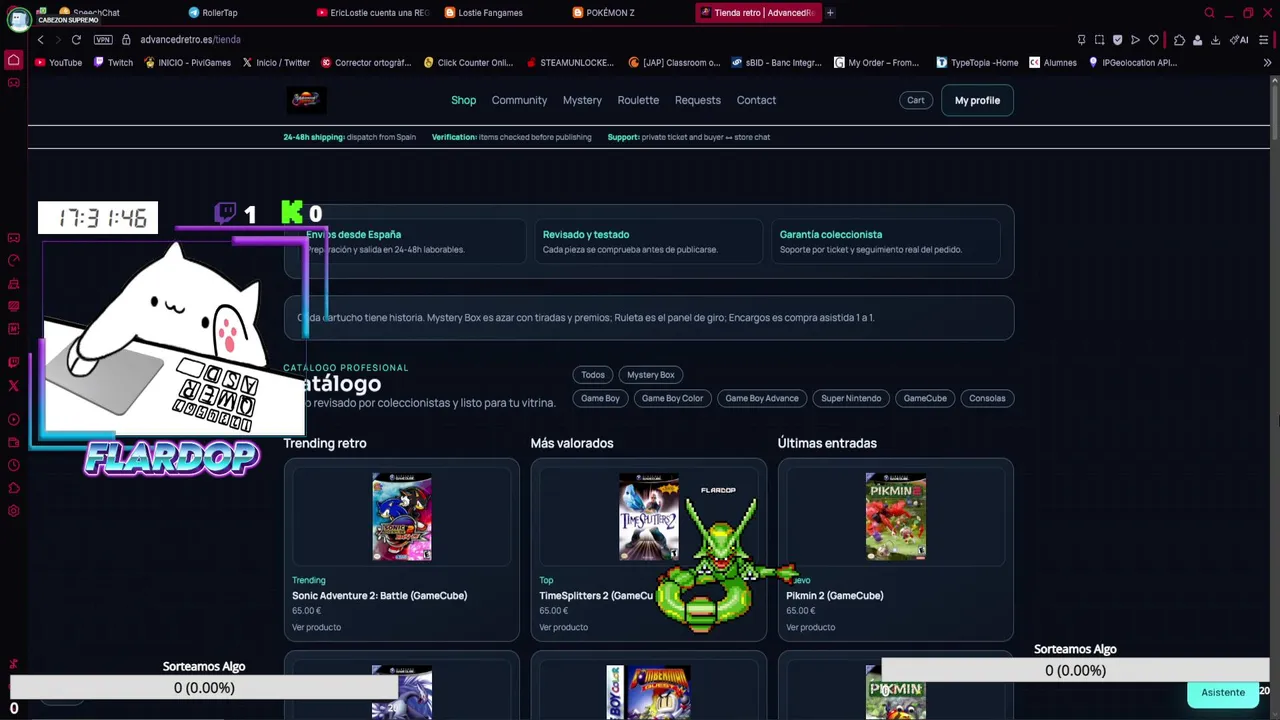Viewport: 1280px width, 720px height.
Task: Open the profile person icon in toolbar
Action: [x=1197, y=40]
